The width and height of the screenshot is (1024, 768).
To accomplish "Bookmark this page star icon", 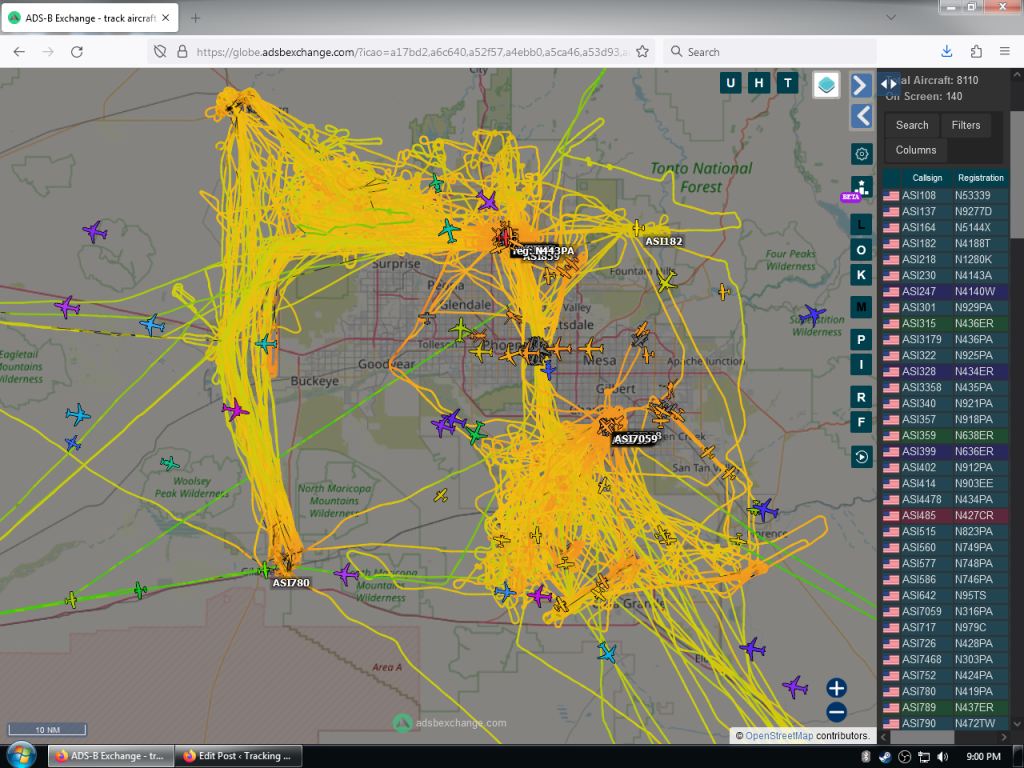I will pos(642,52).
